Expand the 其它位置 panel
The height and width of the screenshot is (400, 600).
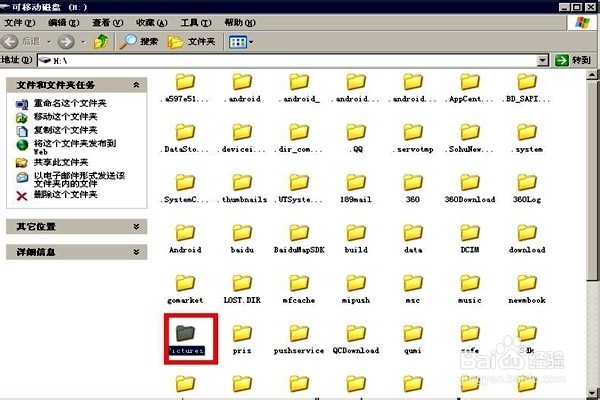(136, 227)
